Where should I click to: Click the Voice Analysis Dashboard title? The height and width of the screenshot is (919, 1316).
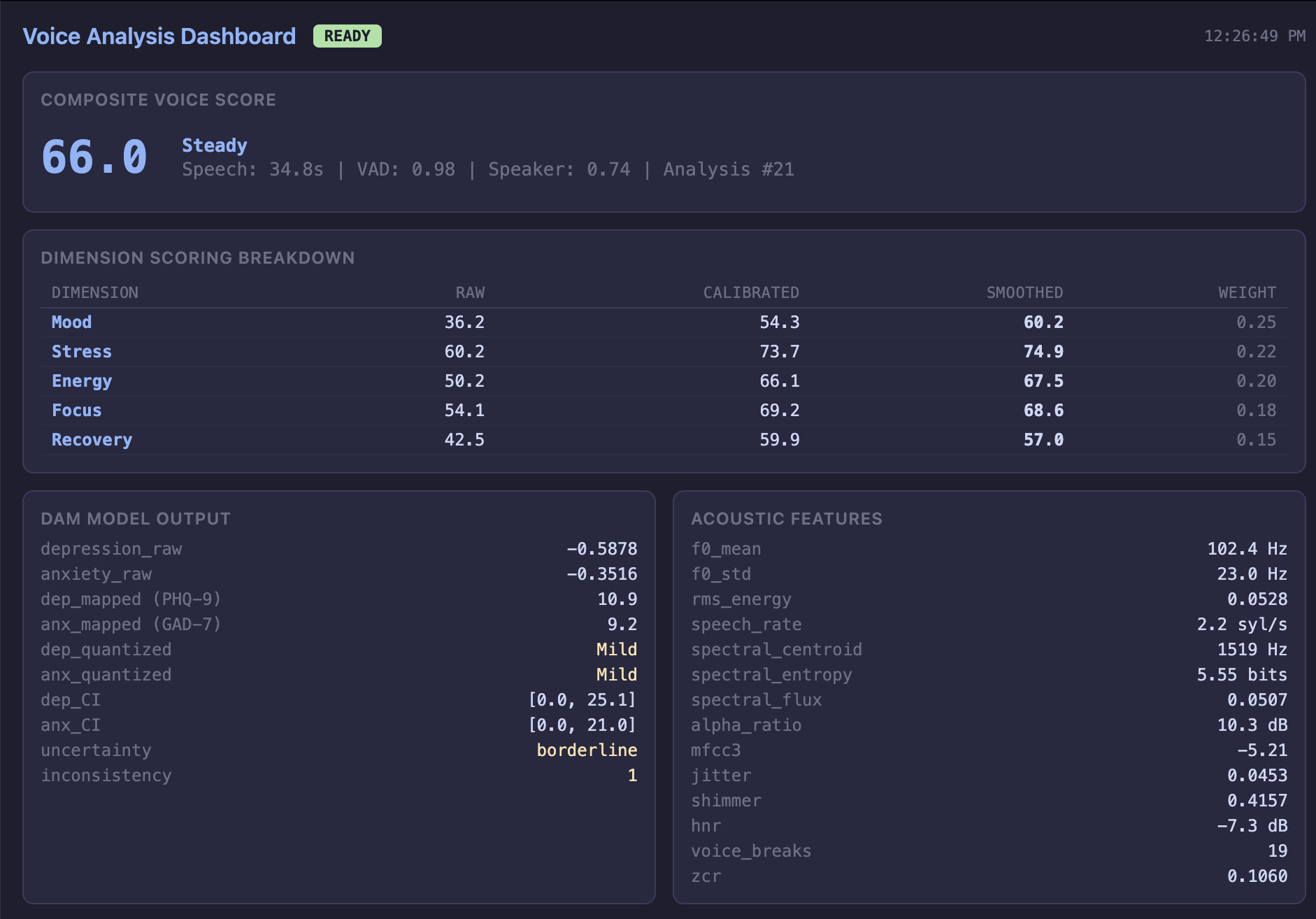(x=159, y=36)
